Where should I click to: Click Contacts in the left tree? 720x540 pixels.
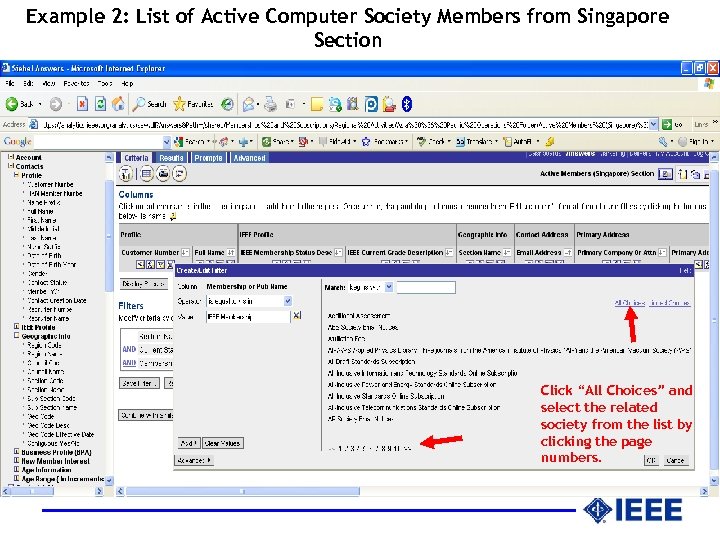(x=29, y=166)
